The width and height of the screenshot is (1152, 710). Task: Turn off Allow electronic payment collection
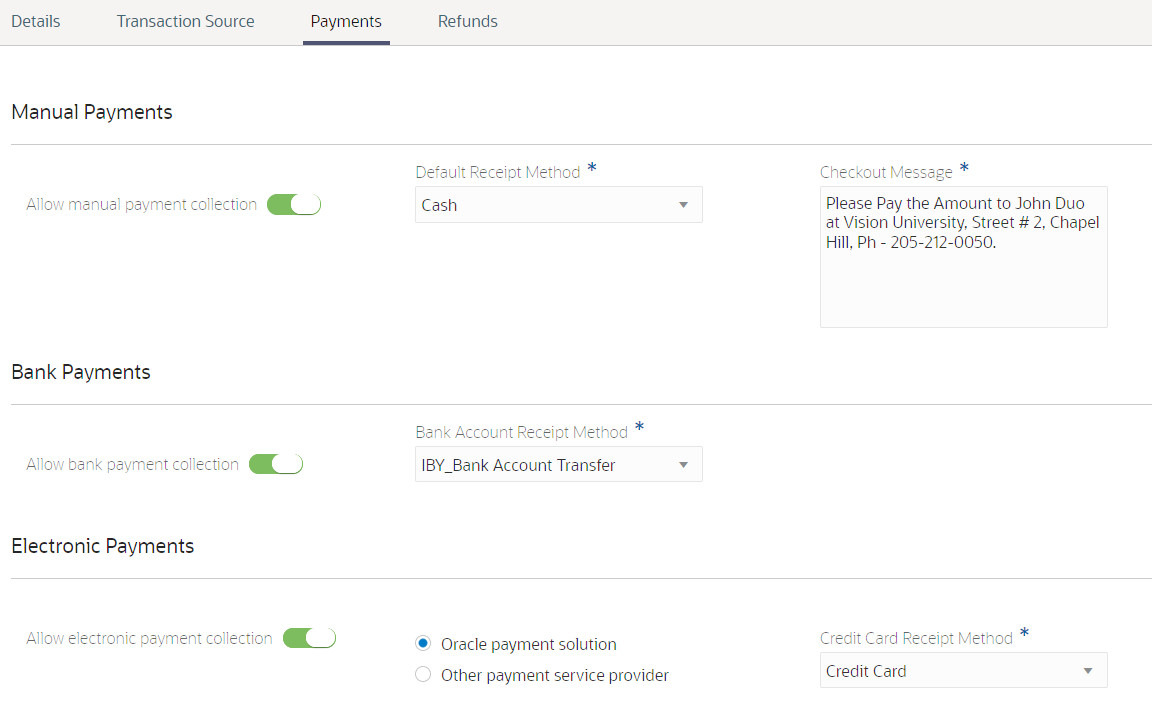click(310, 638)
